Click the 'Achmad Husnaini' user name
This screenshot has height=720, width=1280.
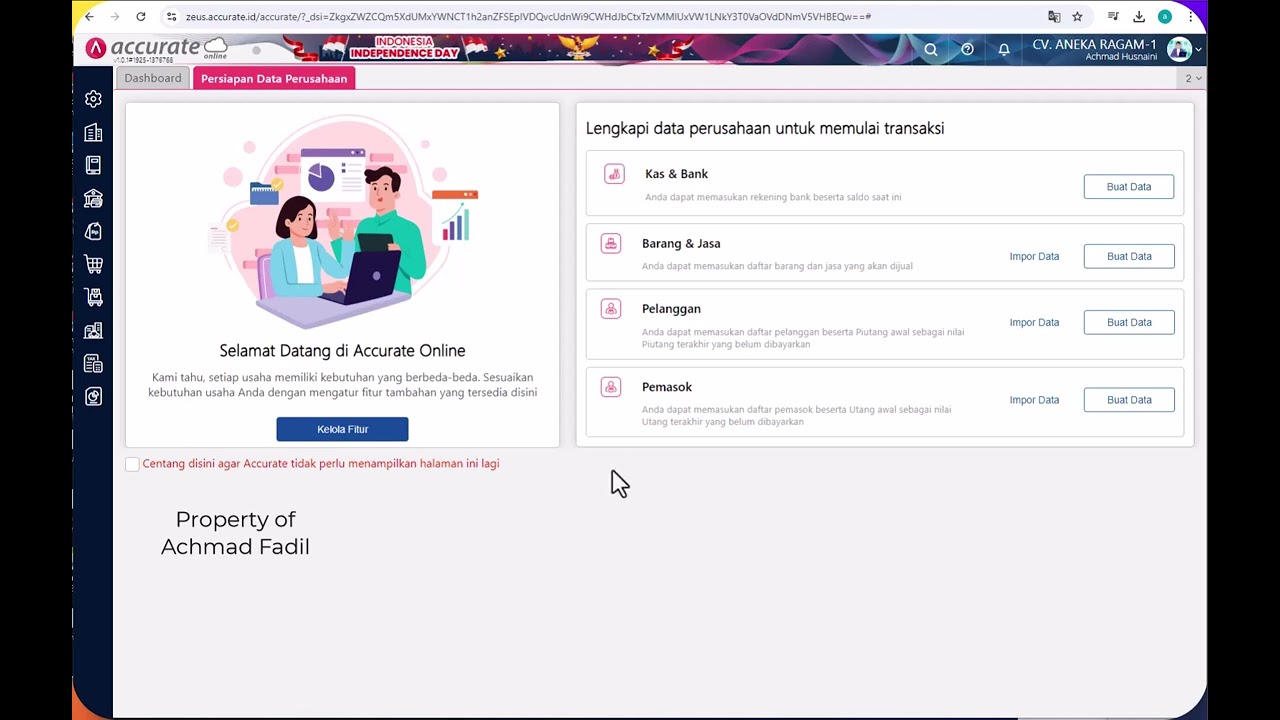click(1121, 57)
